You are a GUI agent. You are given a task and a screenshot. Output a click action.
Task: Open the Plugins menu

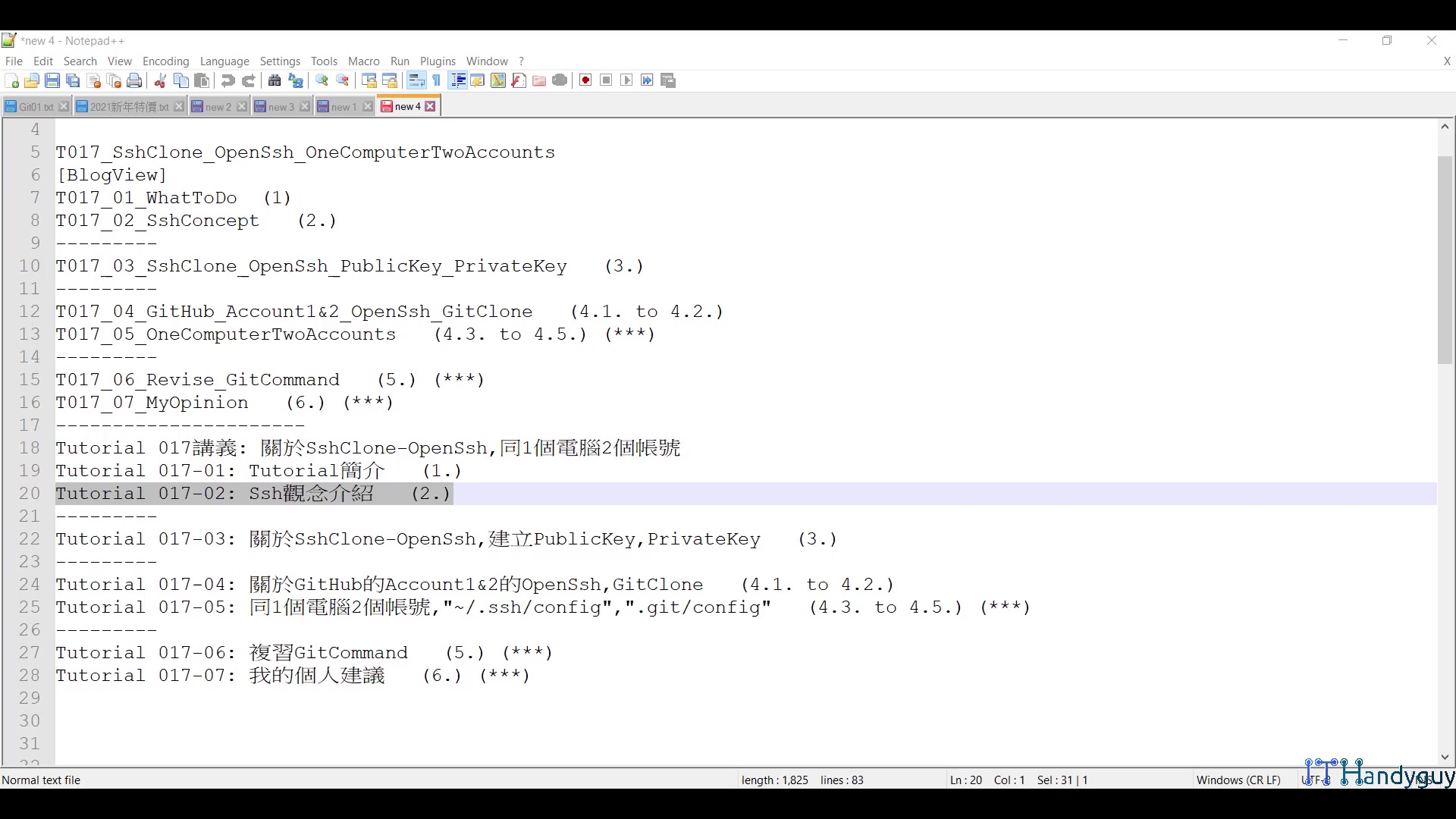pyautogui.click(x=438, y=61)
